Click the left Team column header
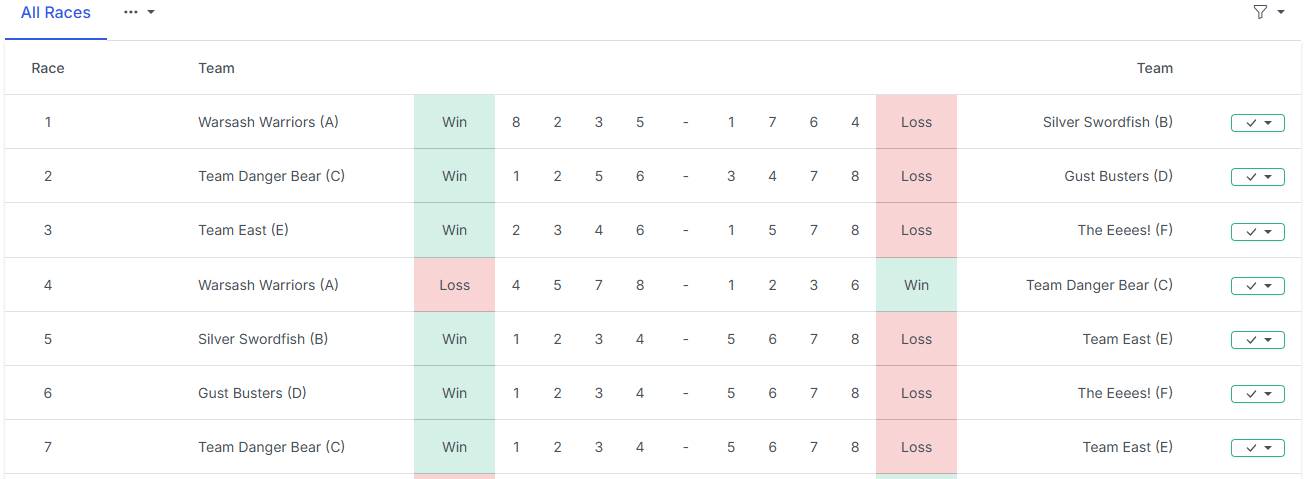 coord(216,68)
